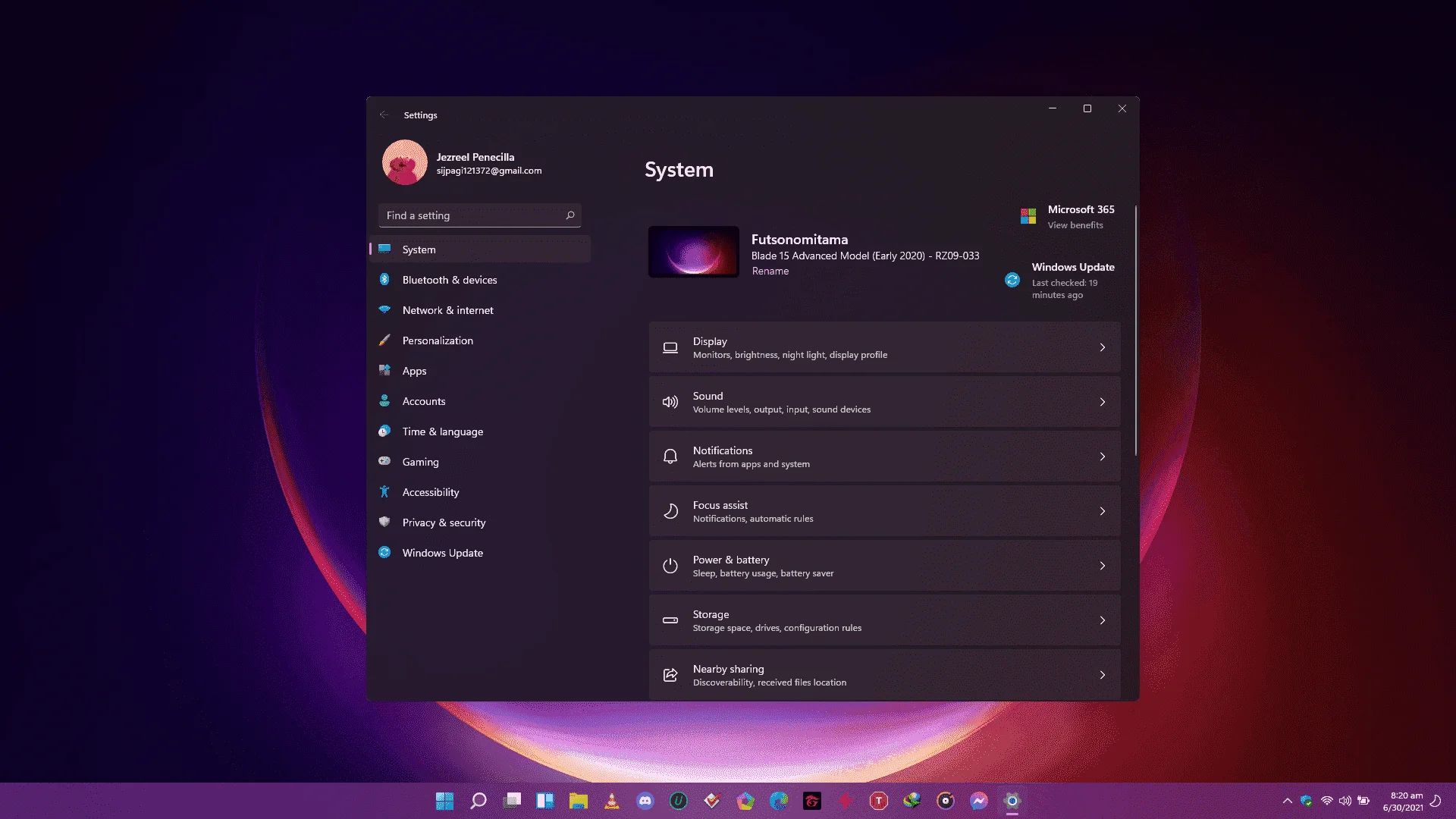
Task: Click View benefits under Microsoft 365
Action: [x=1075, y=225]
